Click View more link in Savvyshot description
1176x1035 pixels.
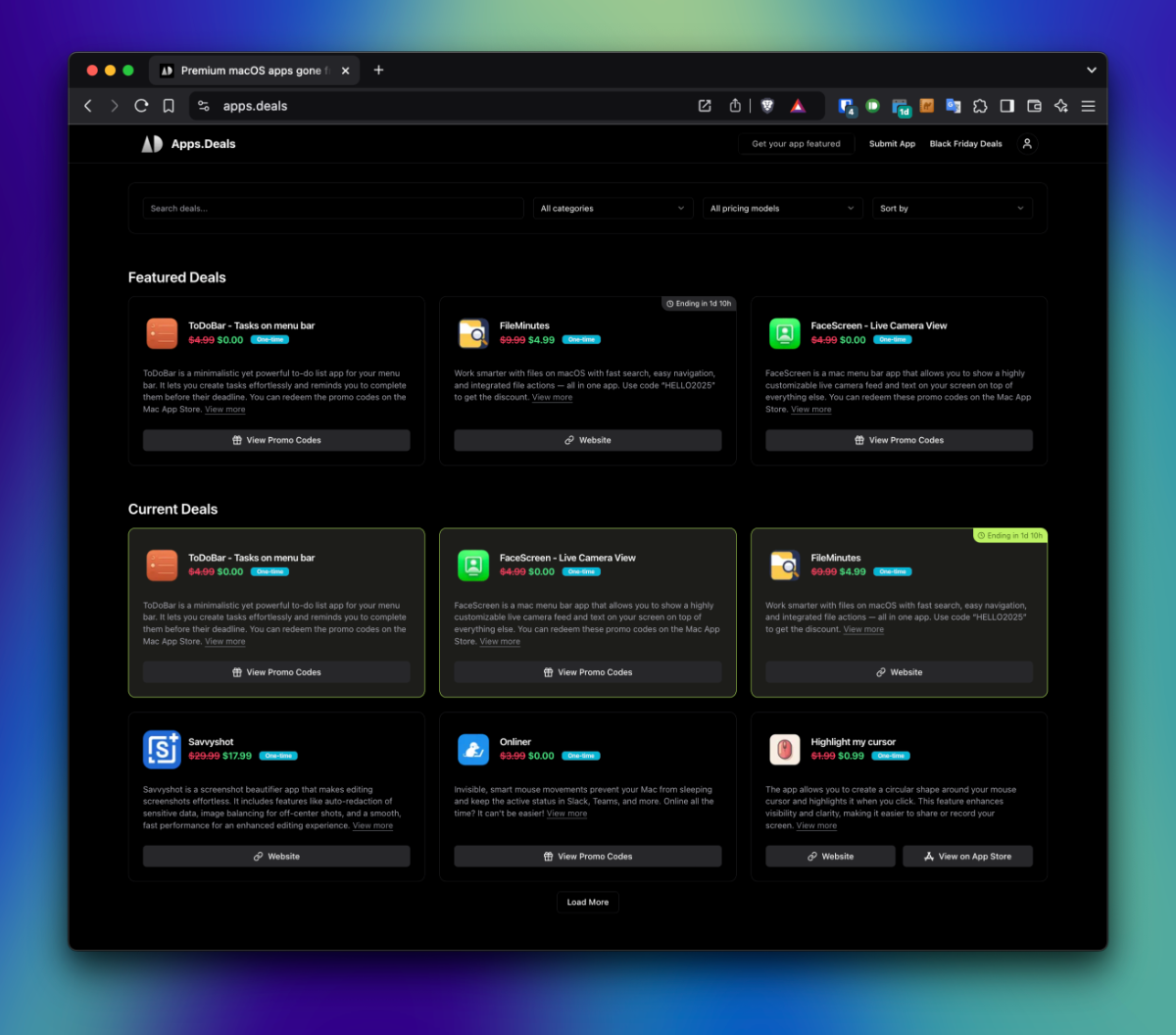(x=372, y=825)
